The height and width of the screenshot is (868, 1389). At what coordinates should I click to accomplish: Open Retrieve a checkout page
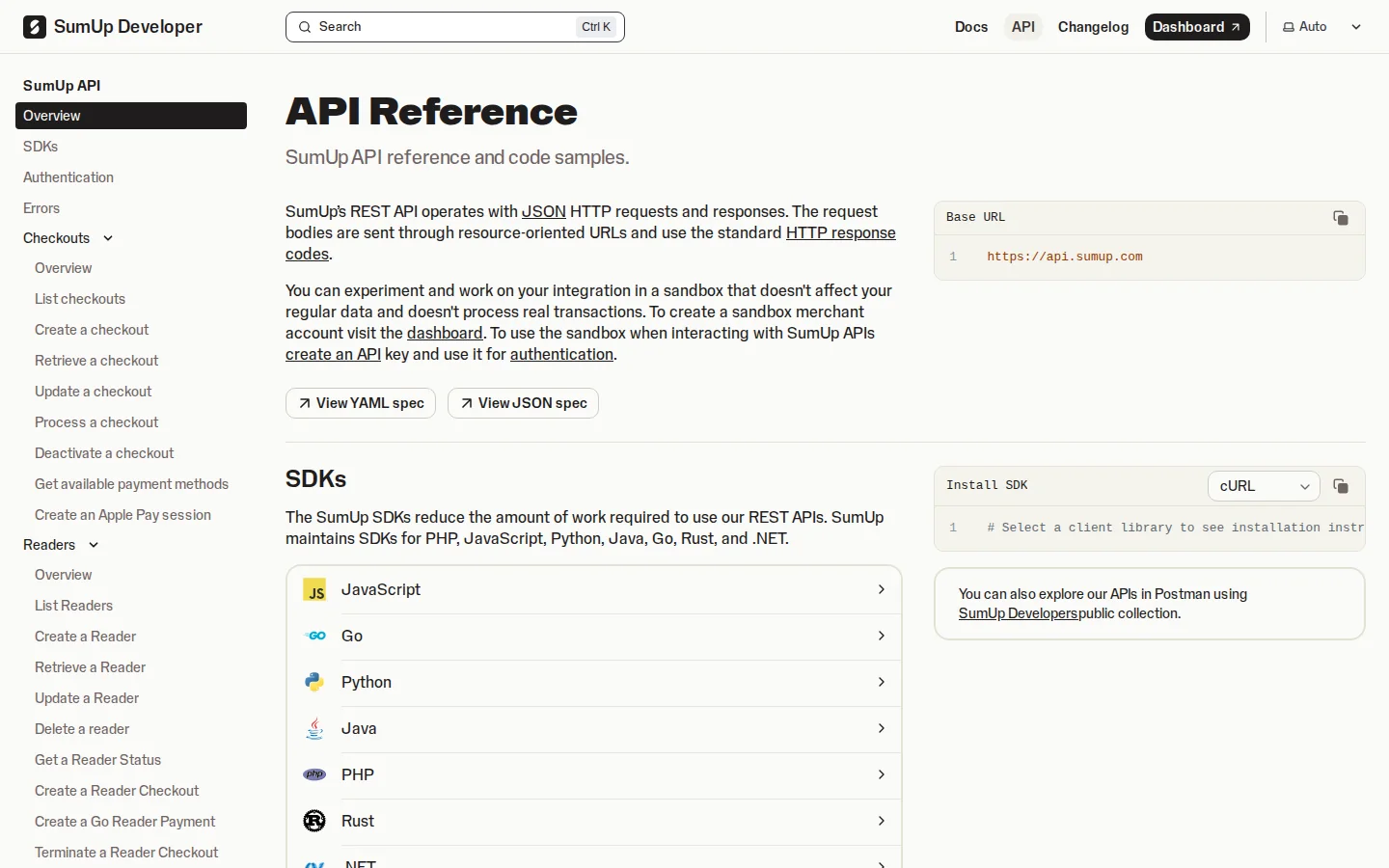tap(96, 361)
